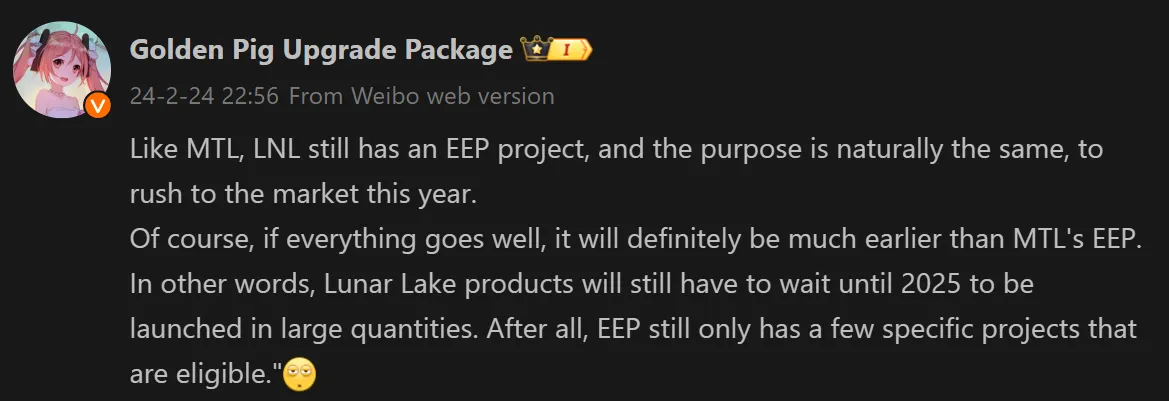The height and width of the screenshot is (401, 1169).
Task: Click the From Weibo web version source
Action: click(x=421, y=96)
